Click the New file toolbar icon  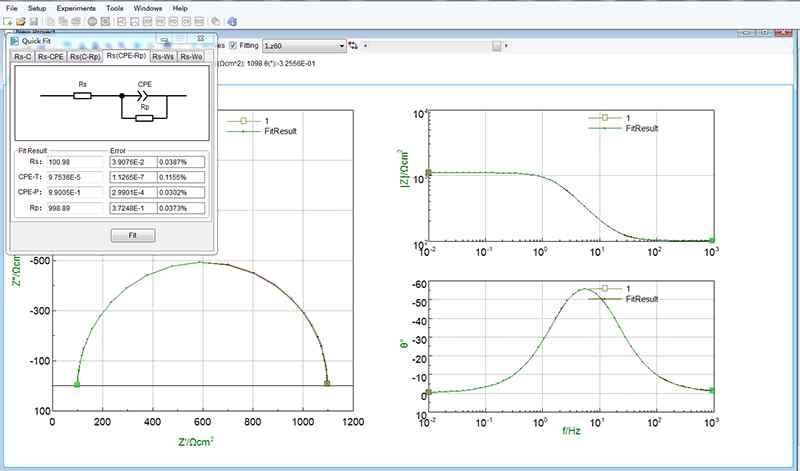pos(8,21)
